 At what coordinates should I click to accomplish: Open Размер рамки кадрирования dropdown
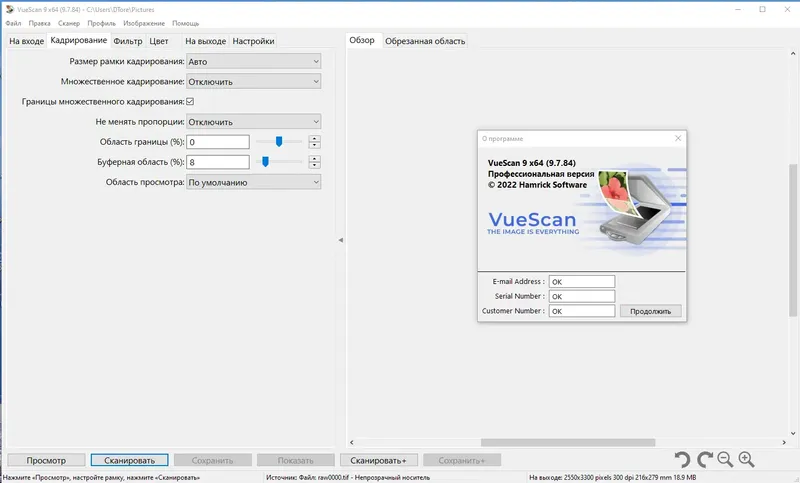(254, 61)
